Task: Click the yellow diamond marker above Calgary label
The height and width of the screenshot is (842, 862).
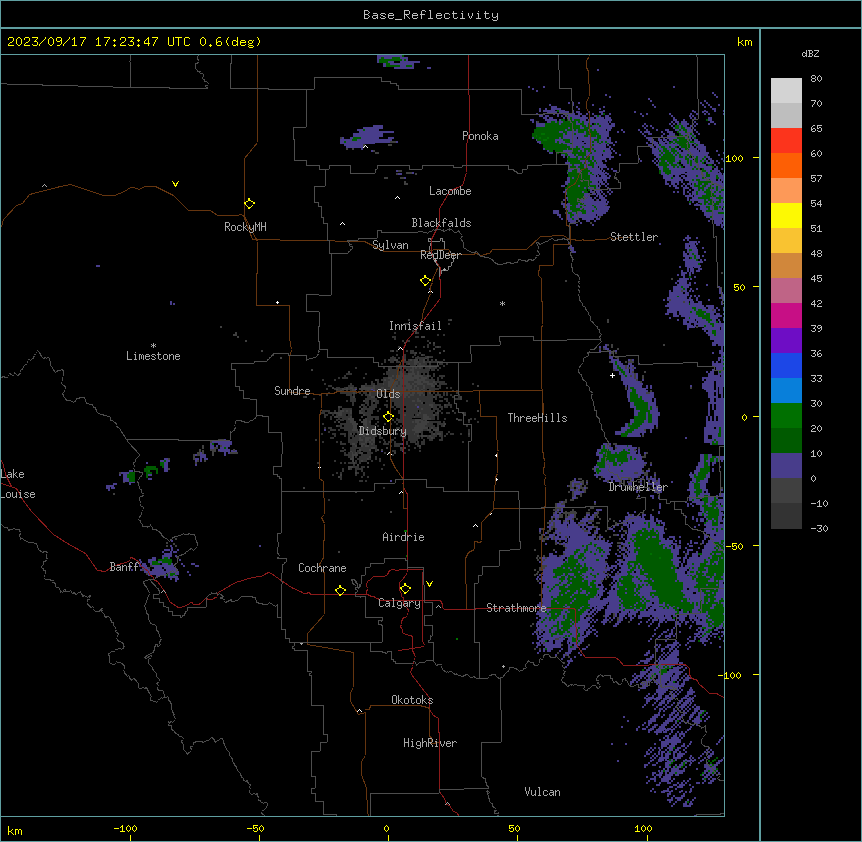Action: click(405, 589)
